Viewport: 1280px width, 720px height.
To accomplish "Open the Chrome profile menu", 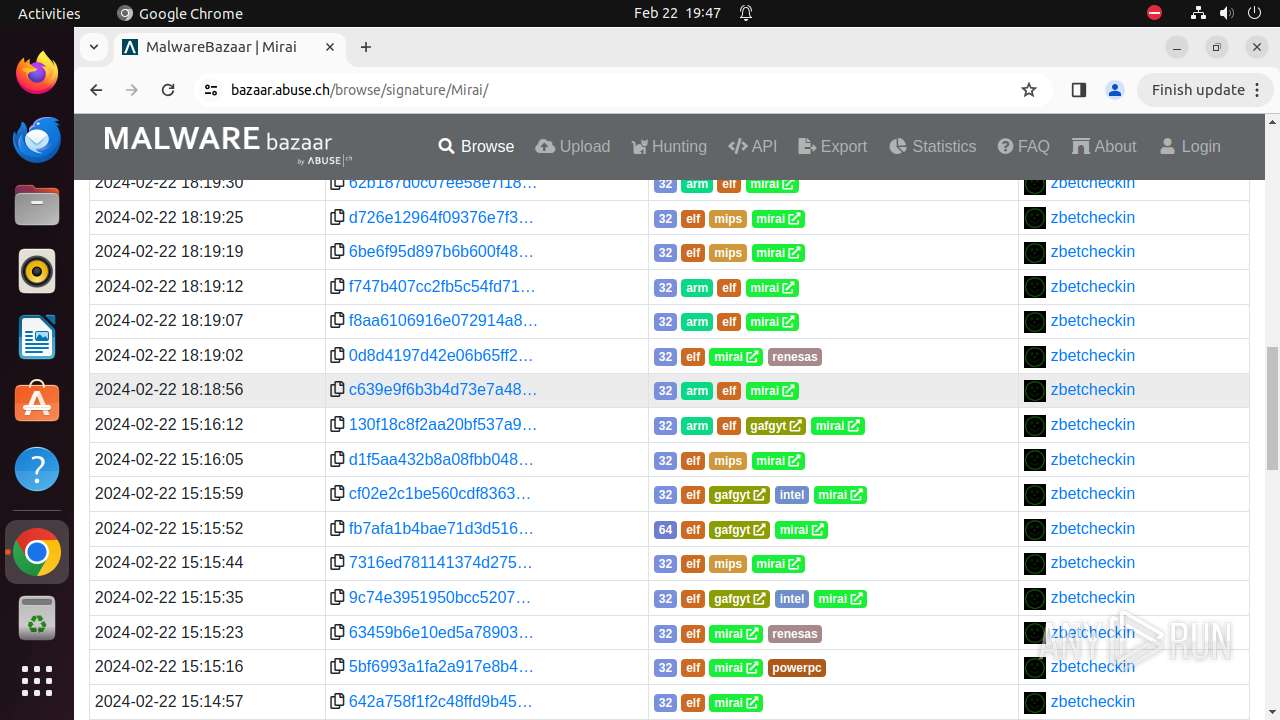I will (x=1114, y=90).
